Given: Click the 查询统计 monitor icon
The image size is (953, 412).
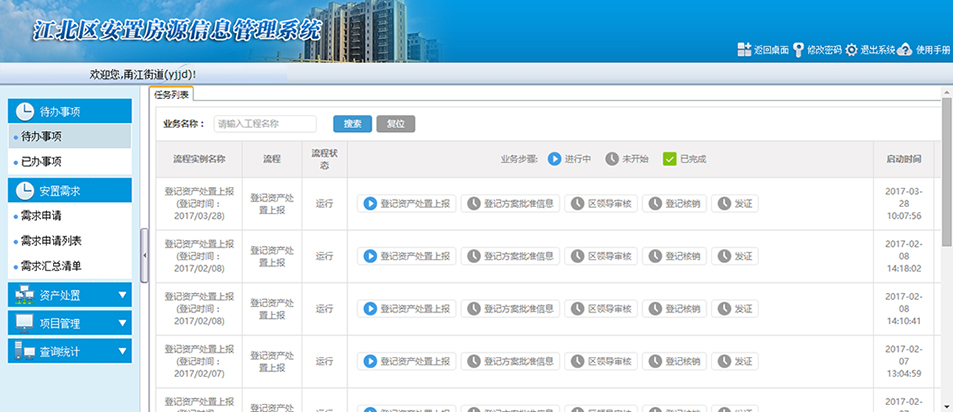Looking at the screenshot, I should [x=23, y=351].
